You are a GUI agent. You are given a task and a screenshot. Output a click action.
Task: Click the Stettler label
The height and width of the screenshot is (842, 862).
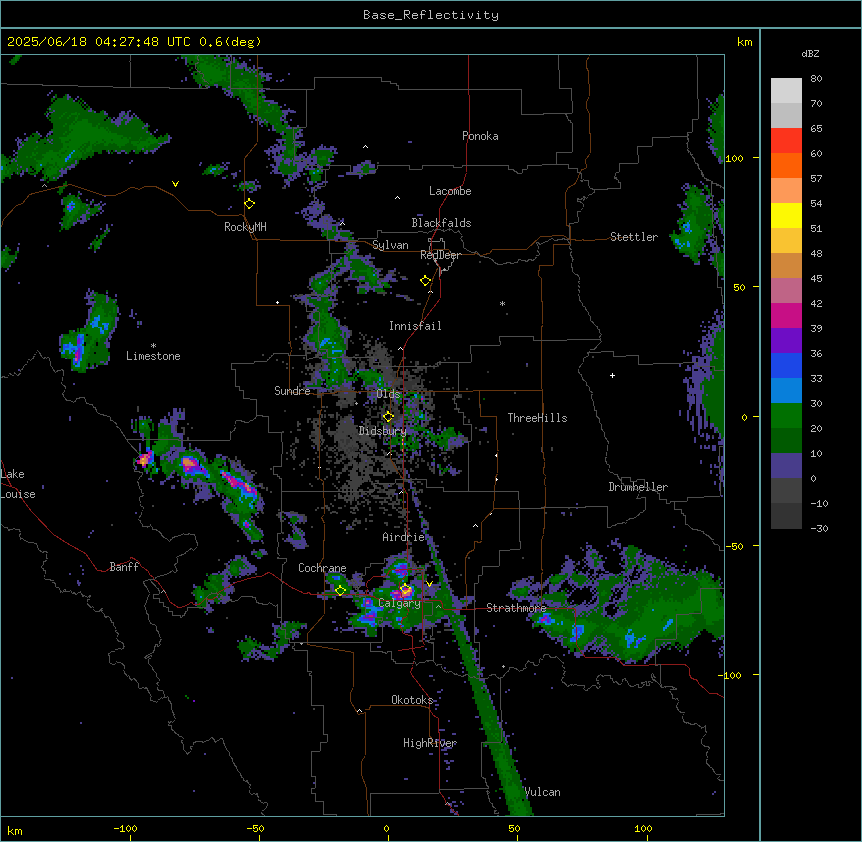pyautogui.click(x=634, y=237)
